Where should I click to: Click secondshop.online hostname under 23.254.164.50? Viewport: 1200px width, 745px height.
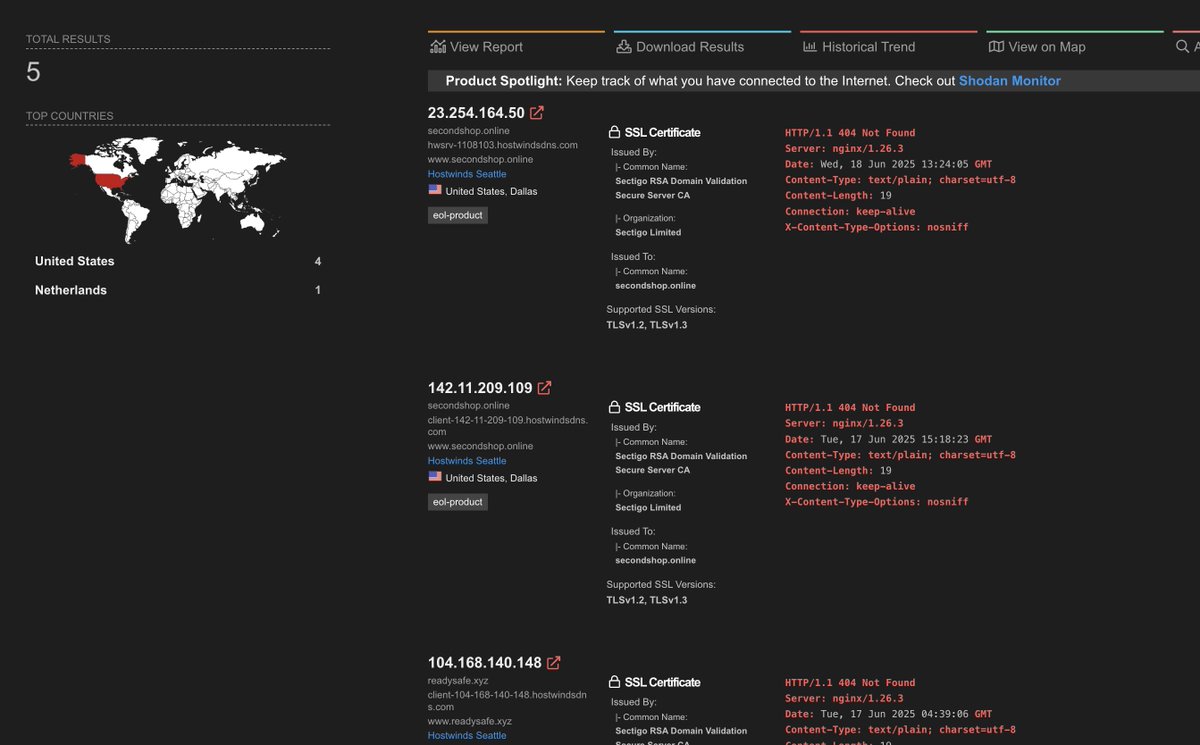click(x=469, y=131)
